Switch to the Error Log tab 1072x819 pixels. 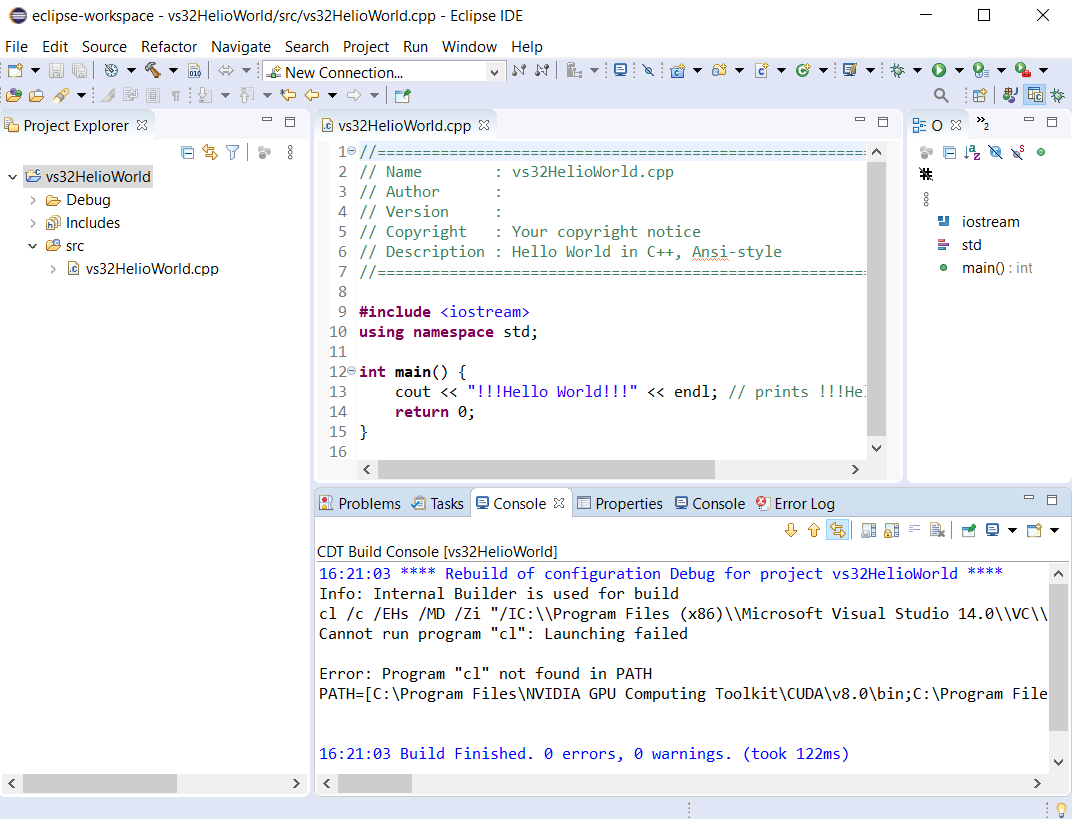click(796, 503)
